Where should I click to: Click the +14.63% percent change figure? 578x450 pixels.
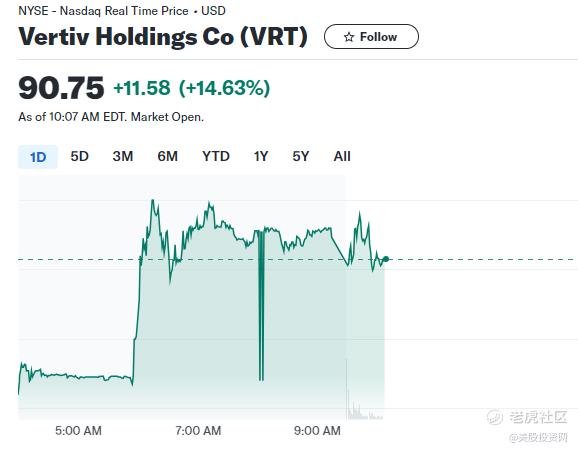[x=224, y=88]
